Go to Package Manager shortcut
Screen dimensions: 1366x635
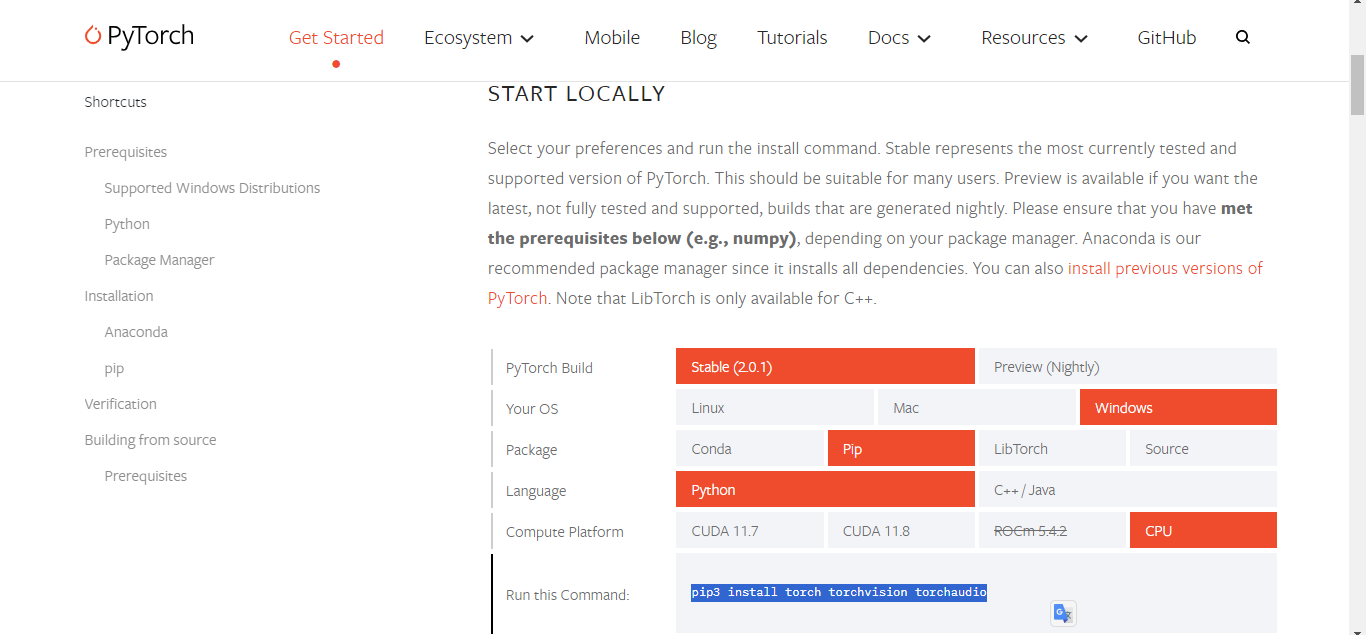coord(159,260)
